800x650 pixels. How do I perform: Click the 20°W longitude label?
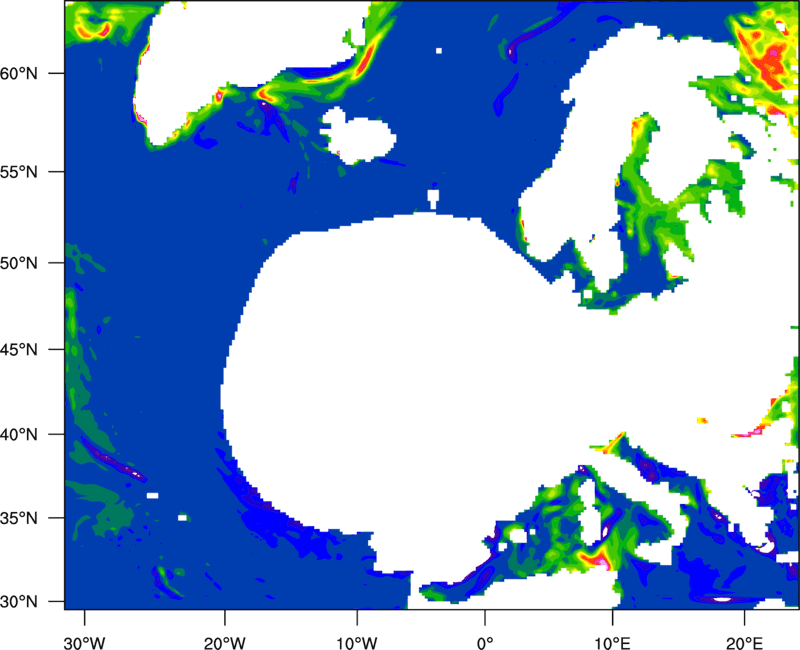pos(225,643)
